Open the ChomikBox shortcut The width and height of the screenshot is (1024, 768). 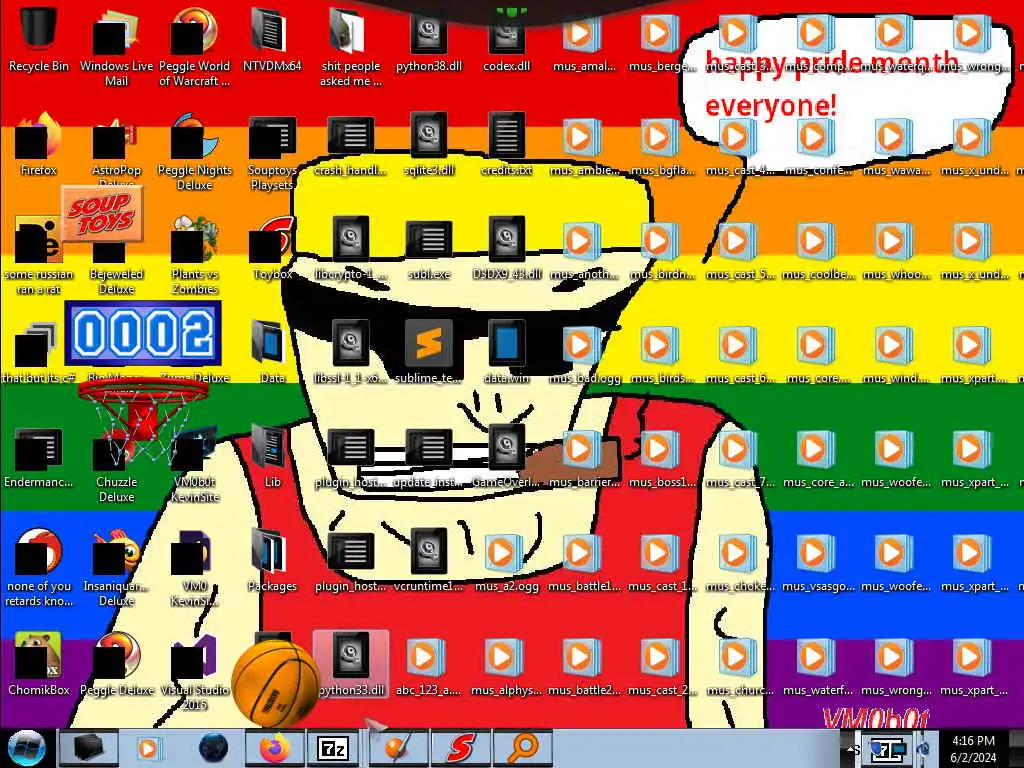point(39,664)
